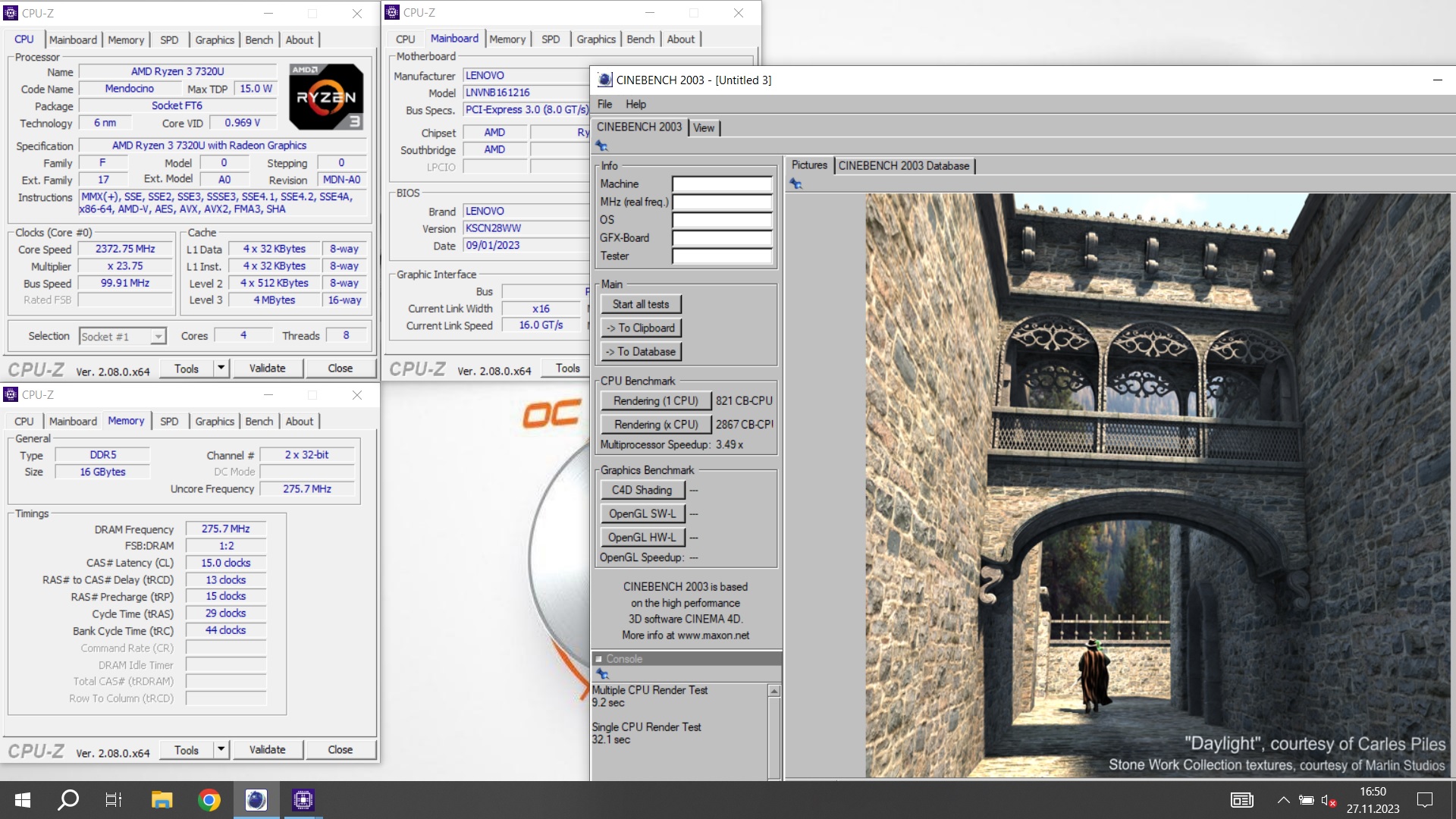Open the Start menu Windows icon
The width and height of the screenshot is (1456, 819).
[23, 799]
